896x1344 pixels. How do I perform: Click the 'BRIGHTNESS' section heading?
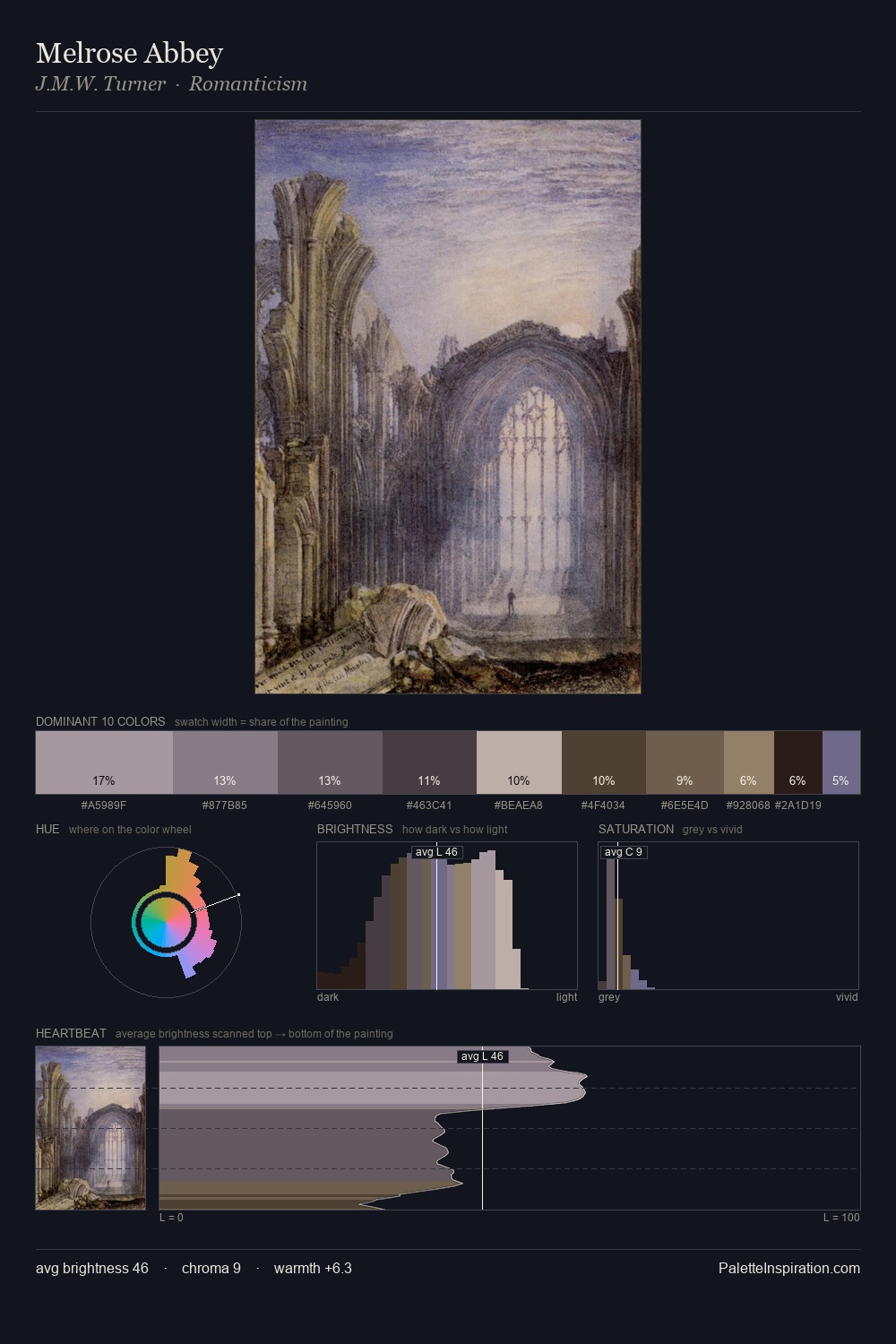pos(355,829)
